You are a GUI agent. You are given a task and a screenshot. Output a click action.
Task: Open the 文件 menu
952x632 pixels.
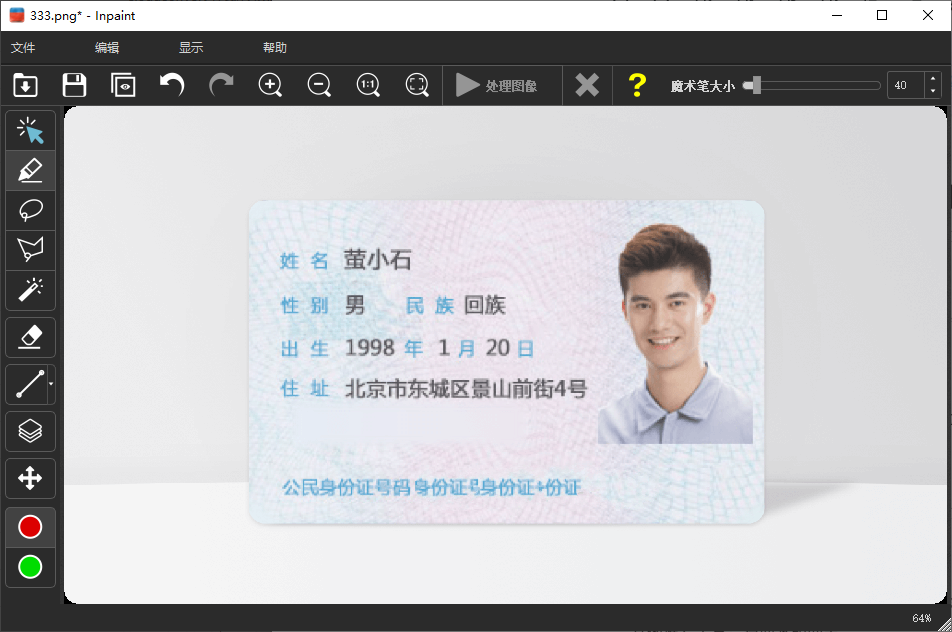23,47
